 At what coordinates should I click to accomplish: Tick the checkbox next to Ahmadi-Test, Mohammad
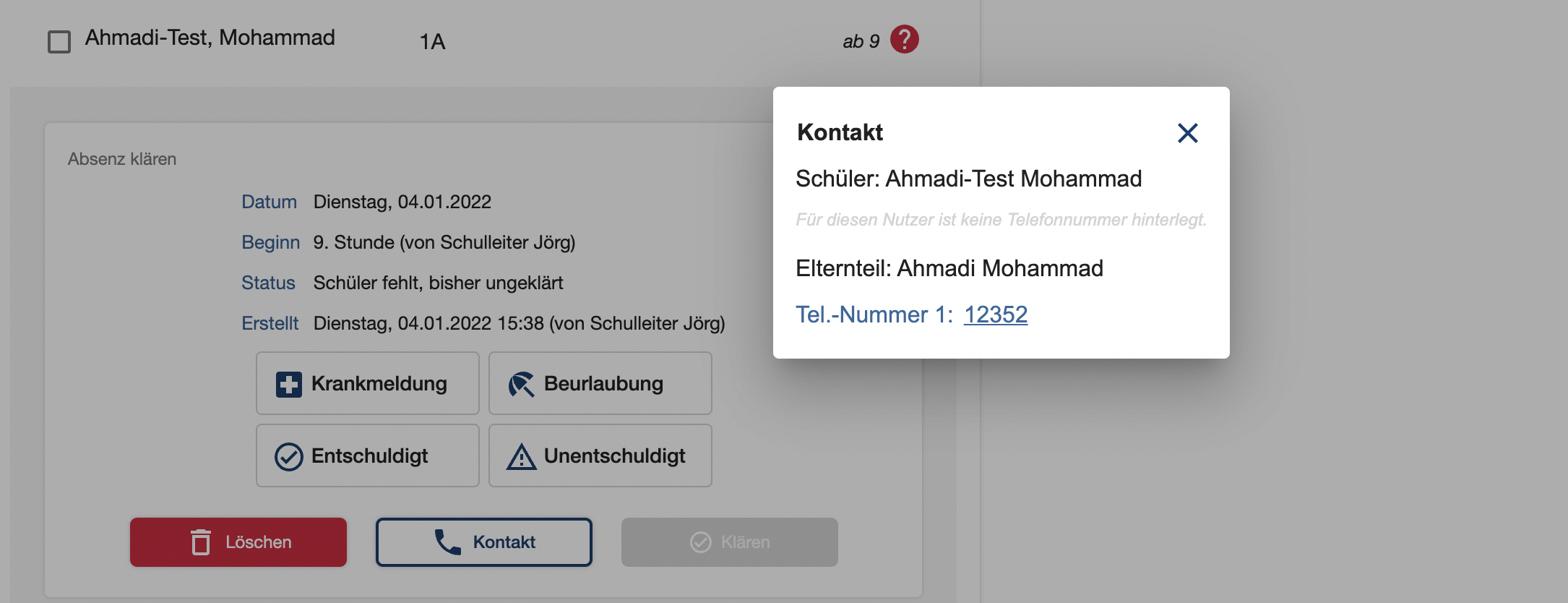[59, 42]
